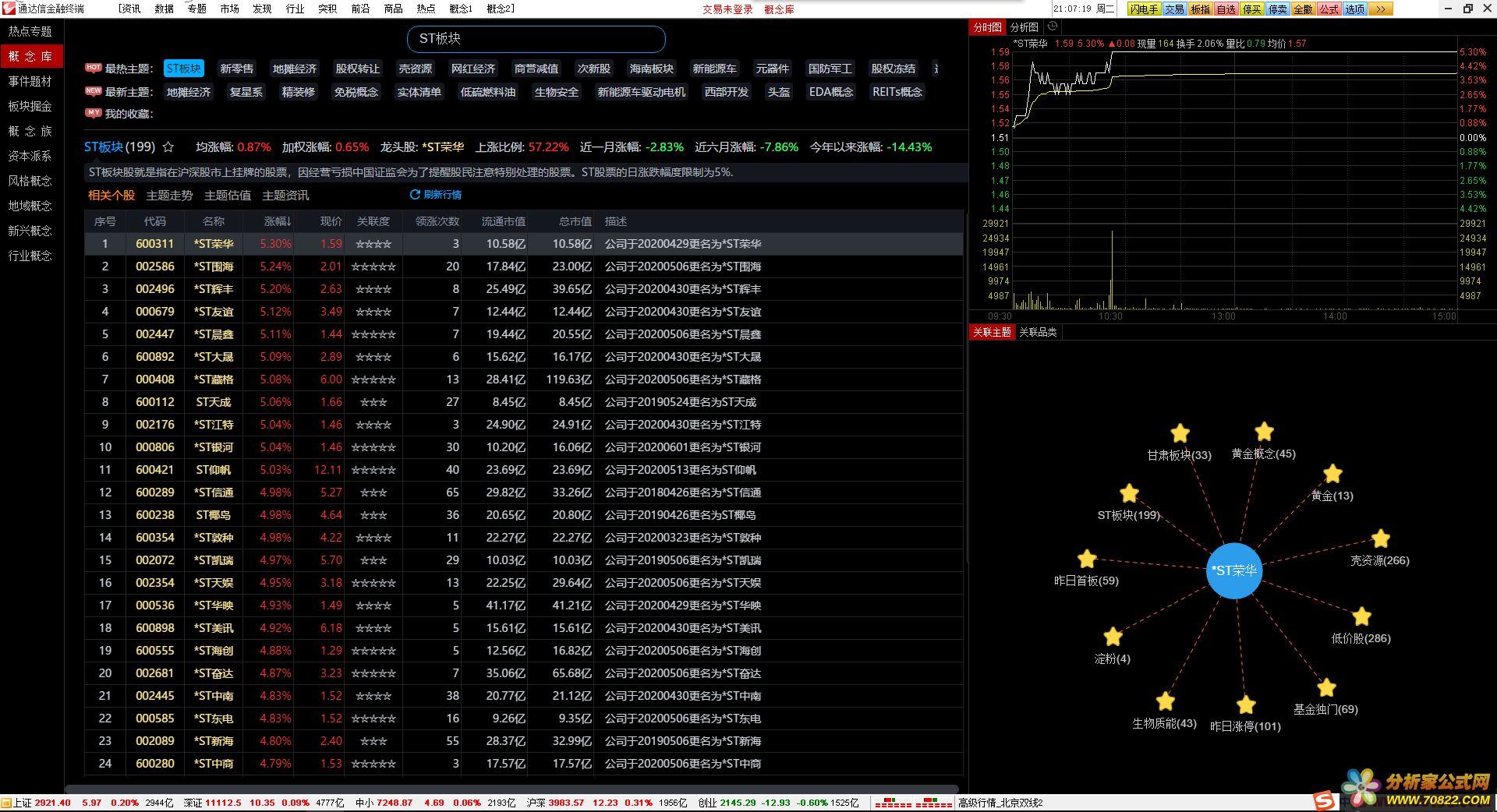
Task: Click the NEW badge beside 最新主题
Action: tap(94, 91)
